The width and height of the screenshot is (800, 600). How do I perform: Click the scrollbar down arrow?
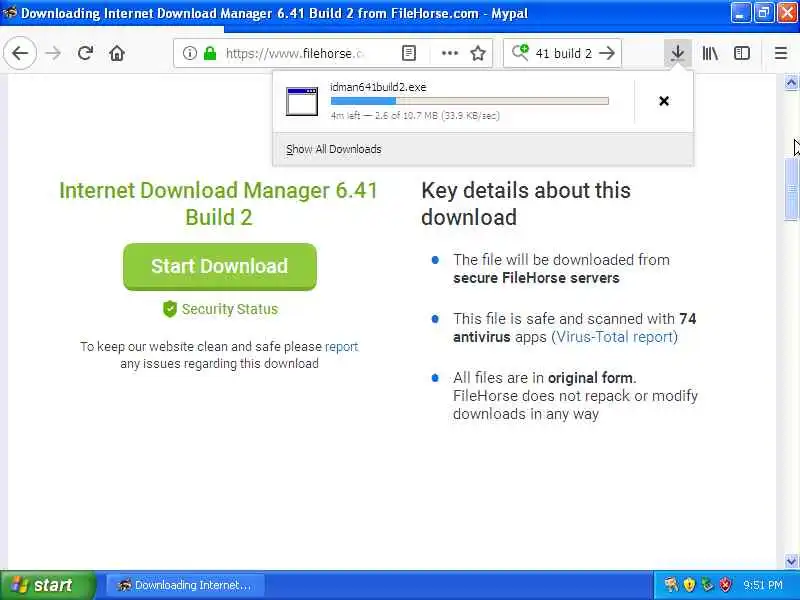tap(791, 561)
